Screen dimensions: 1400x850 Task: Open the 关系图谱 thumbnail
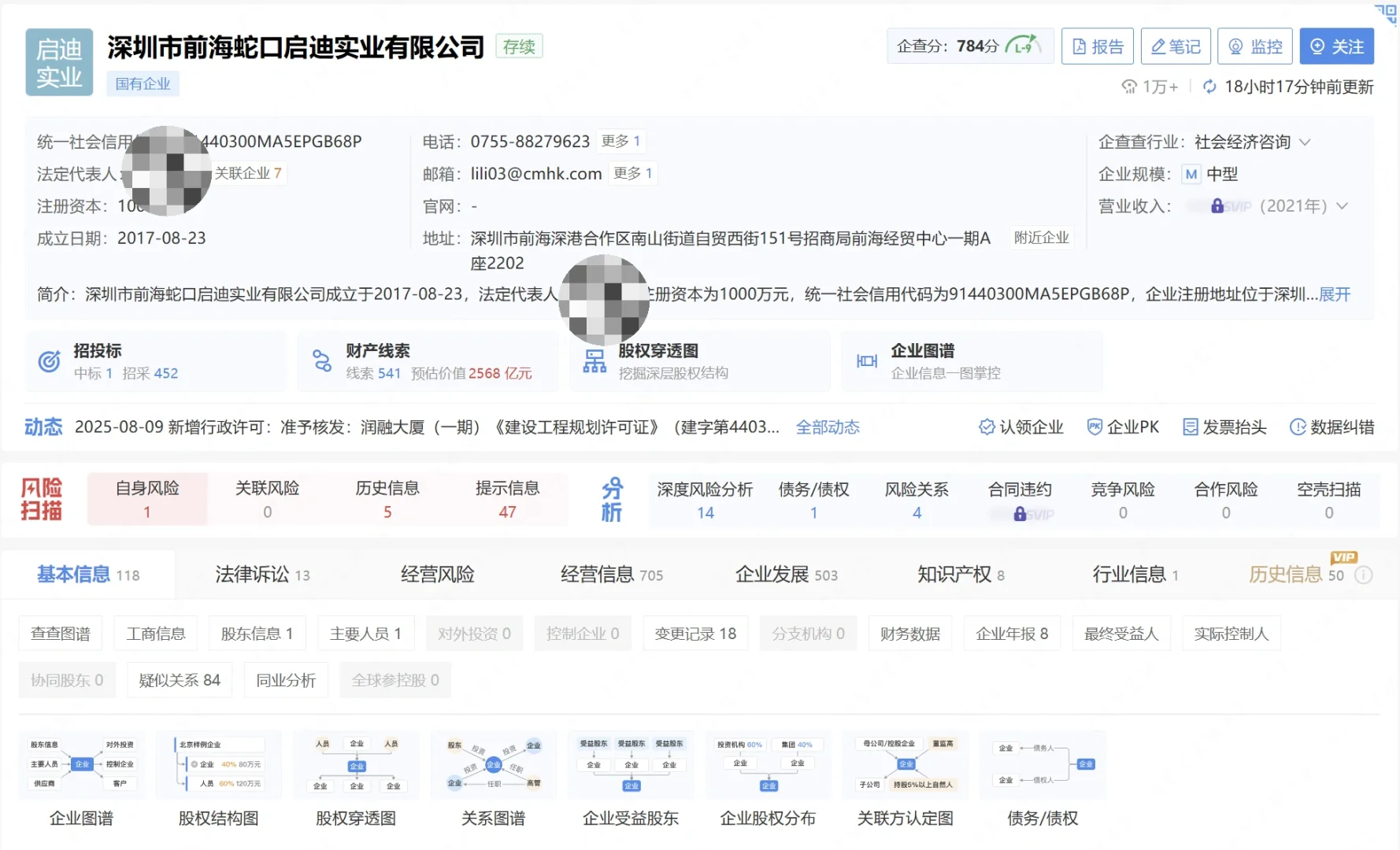[x=494, y=765]
